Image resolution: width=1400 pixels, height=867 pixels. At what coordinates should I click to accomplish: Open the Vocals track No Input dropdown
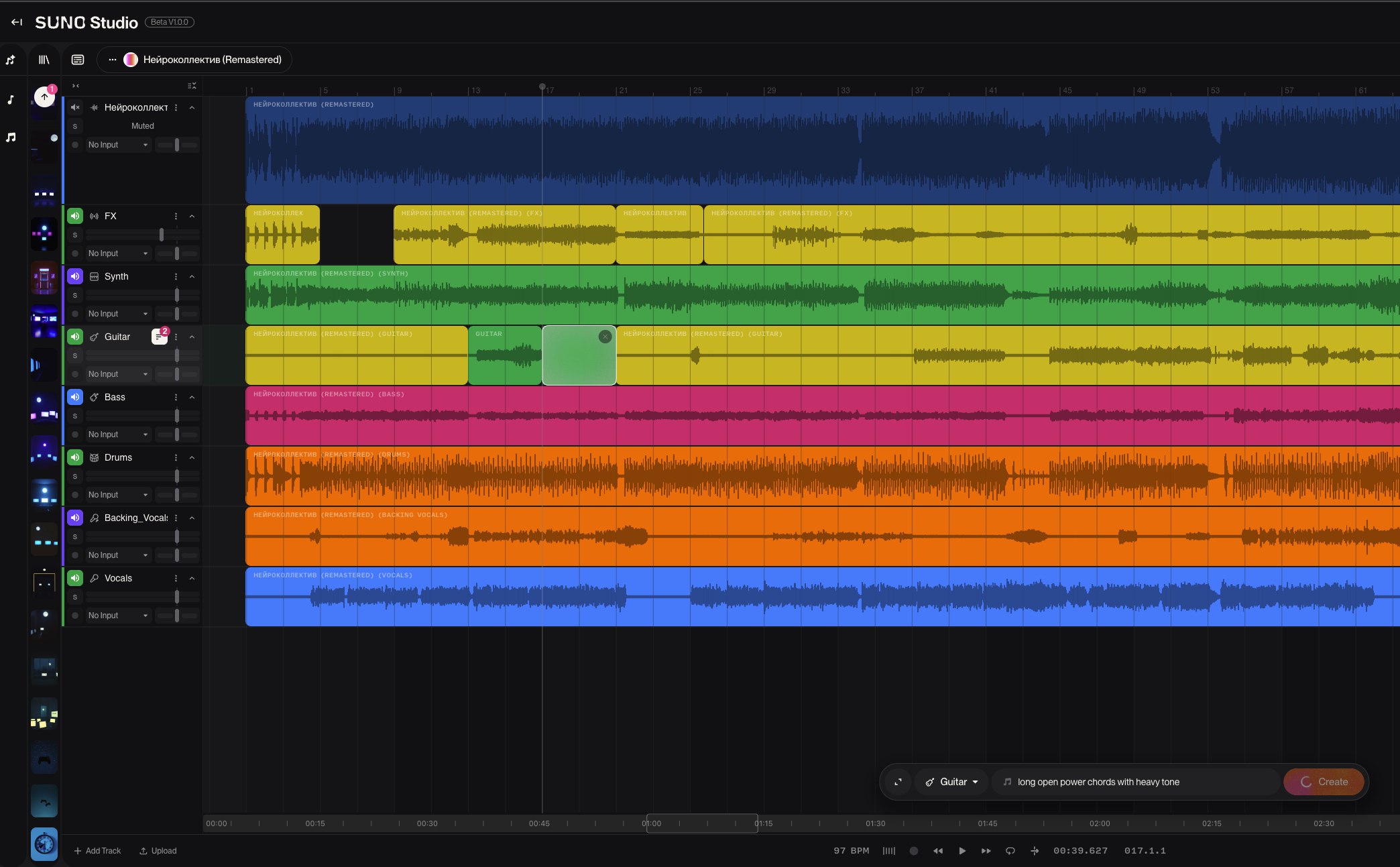tap(118, 616)
